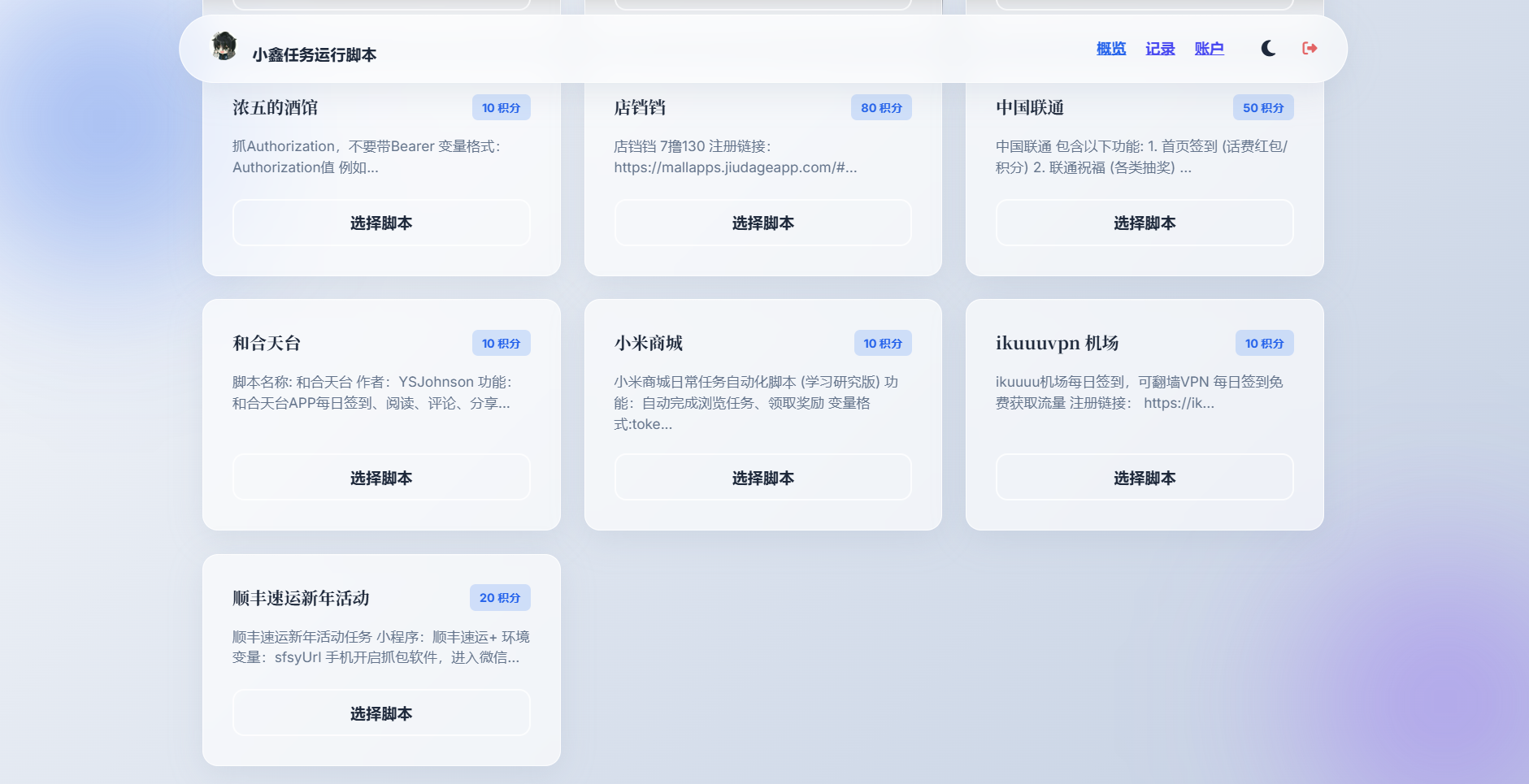Image resolution: width=1529 pixels, height=784 pixels.
Task: Click 选择脚本 on the 小米商城 card
Action: 762,477
